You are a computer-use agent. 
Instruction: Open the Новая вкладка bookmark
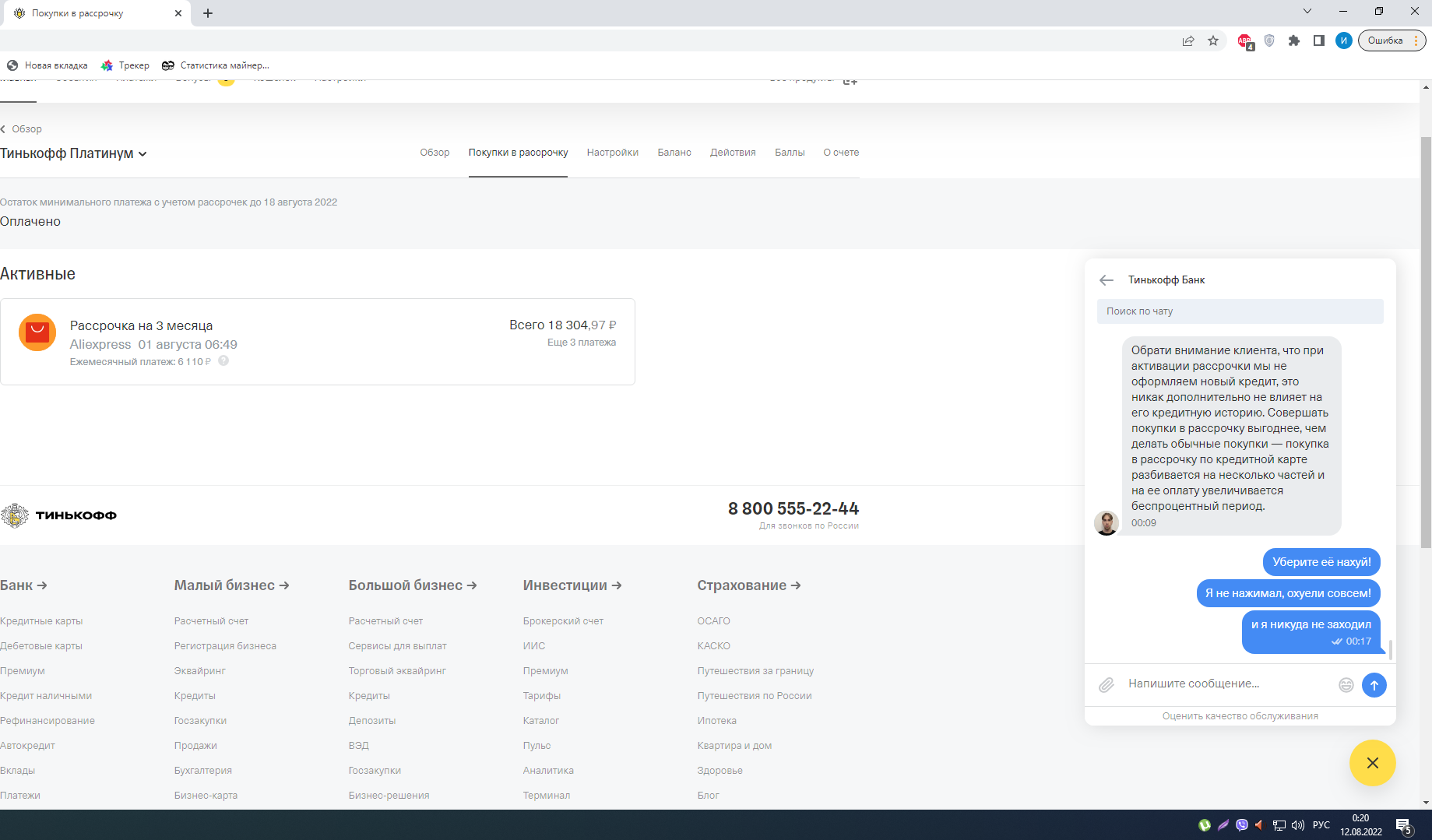47,65
